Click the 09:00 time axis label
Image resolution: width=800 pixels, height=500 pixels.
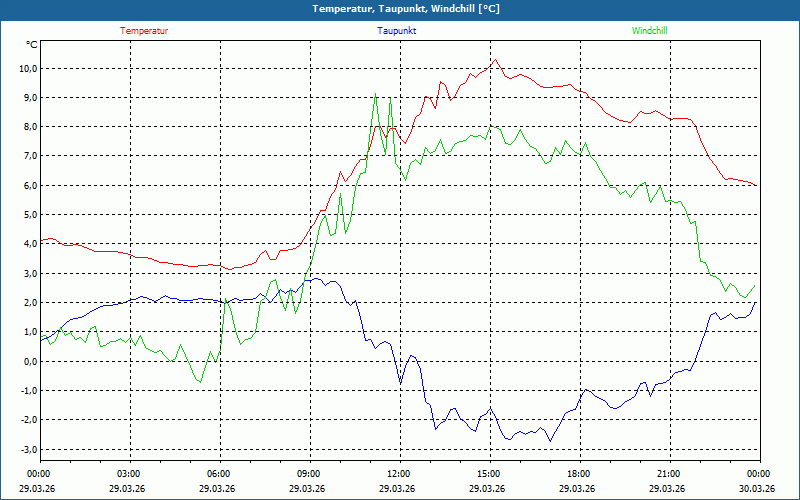(x=310, y=474)
